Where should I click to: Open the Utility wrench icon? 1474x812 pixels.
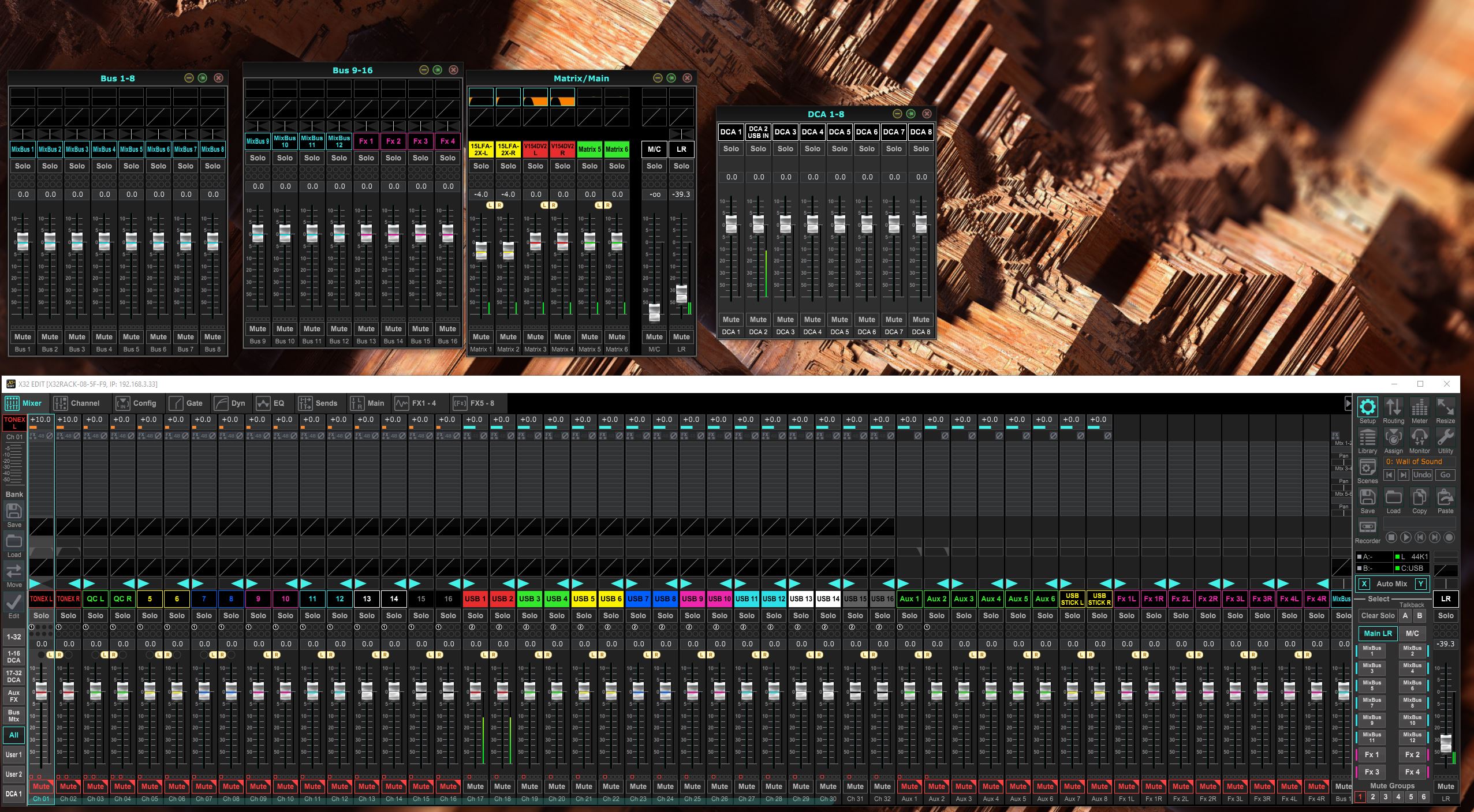[x=1445, y=437]
